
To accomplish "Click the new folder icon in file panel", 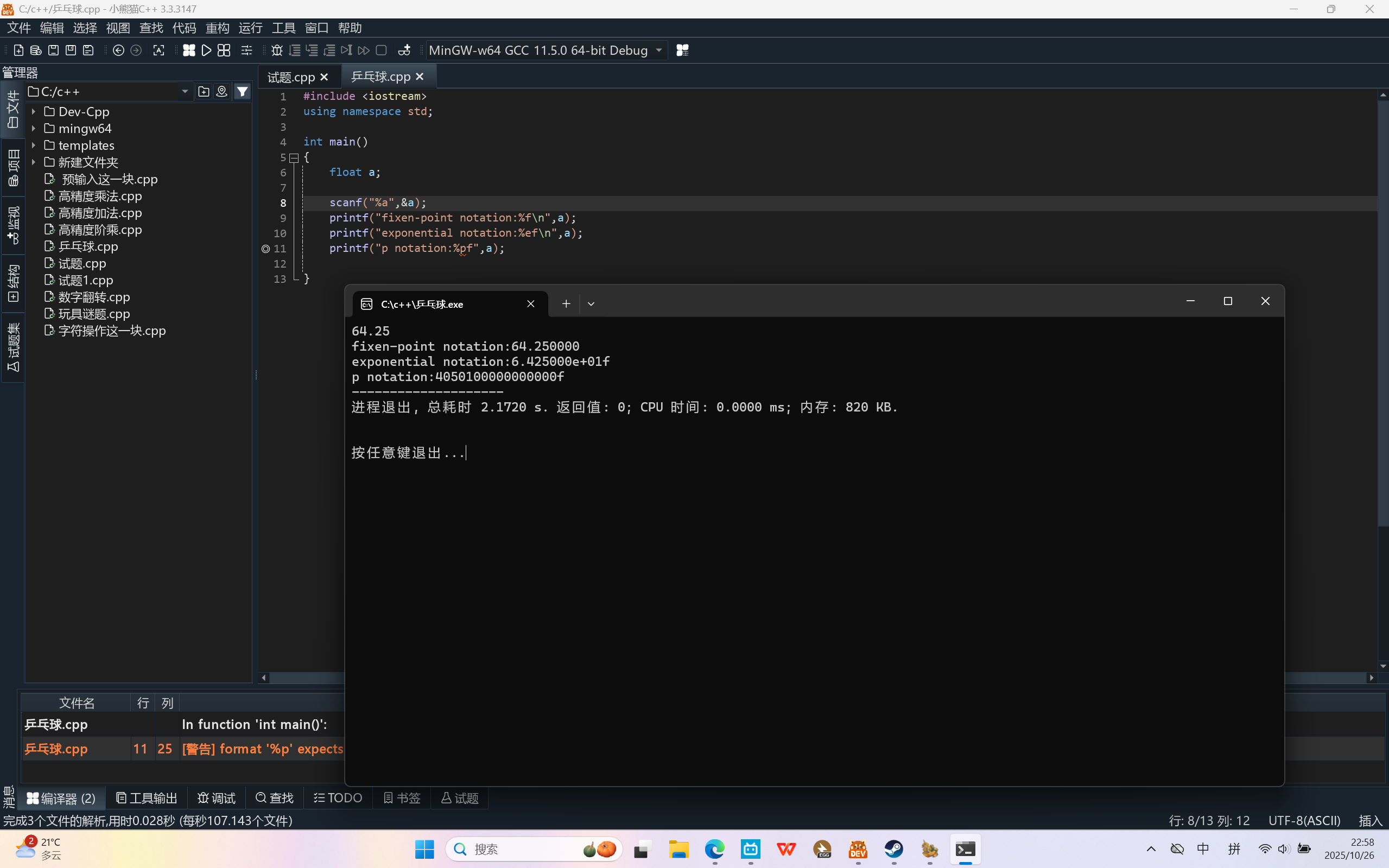I will 204,91.
